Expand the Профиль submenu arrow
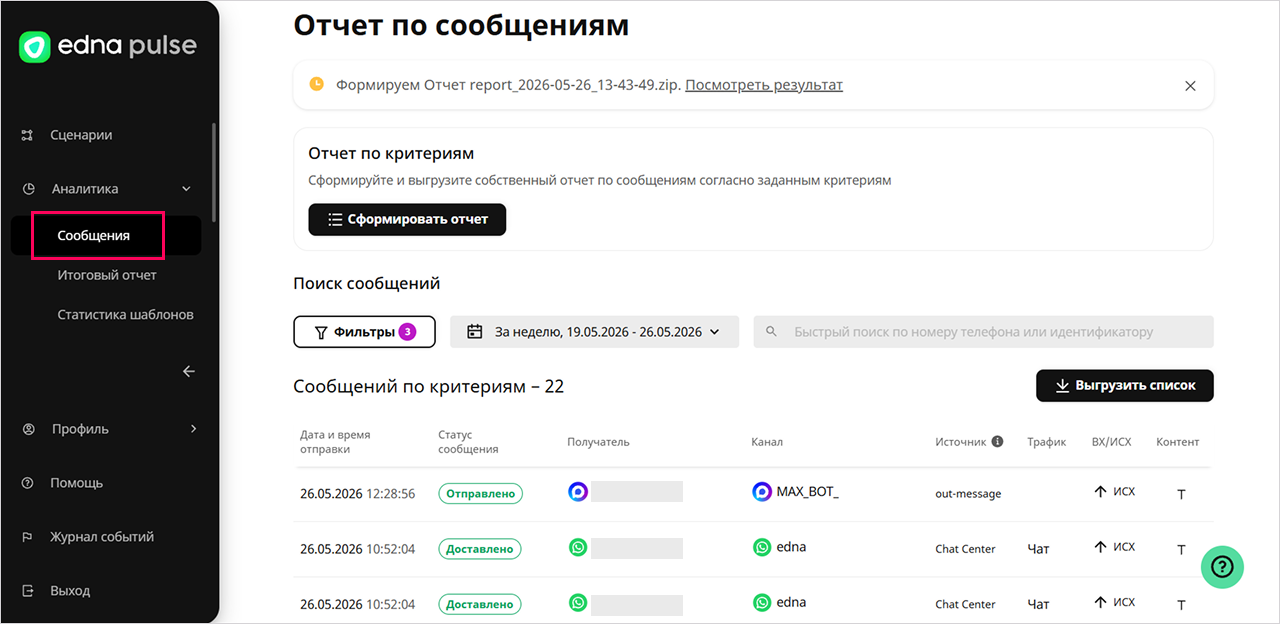The width and height of the screenshot is (1280, 624). (193, 429)
